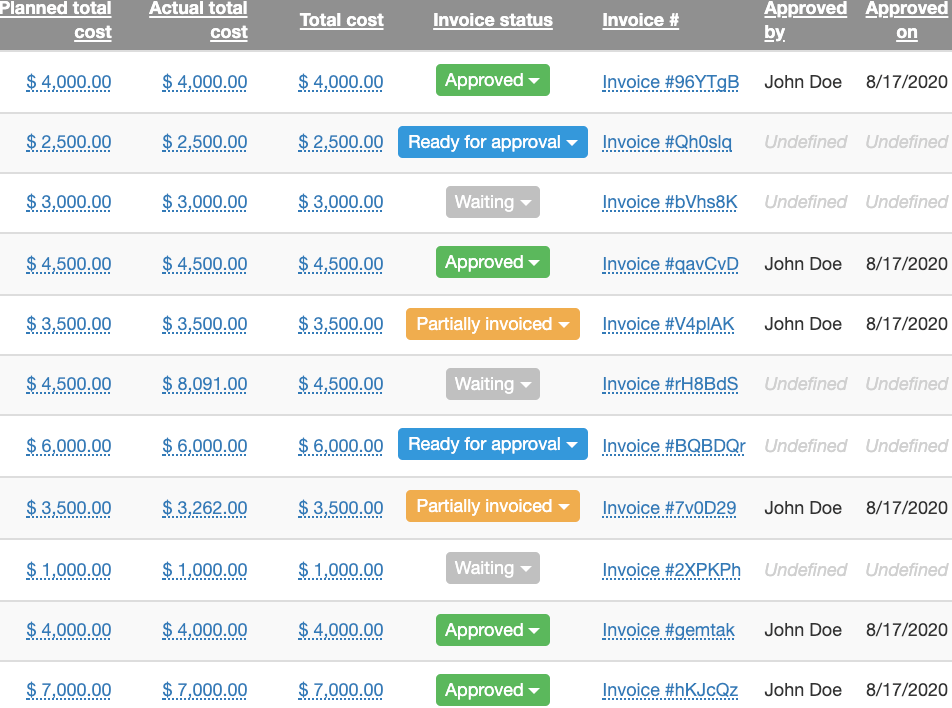Click Undefined approved-on field for Invoice #BQBDQr
Viewport: 952px width, 708px height.
click(x=906, y=446)
